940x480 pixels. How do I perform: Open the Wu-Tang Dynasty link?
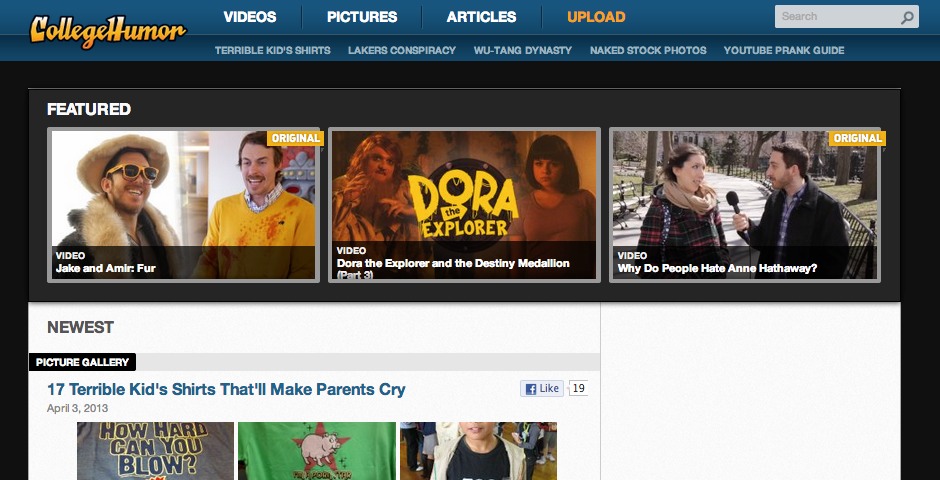click(x=523, y=50)
